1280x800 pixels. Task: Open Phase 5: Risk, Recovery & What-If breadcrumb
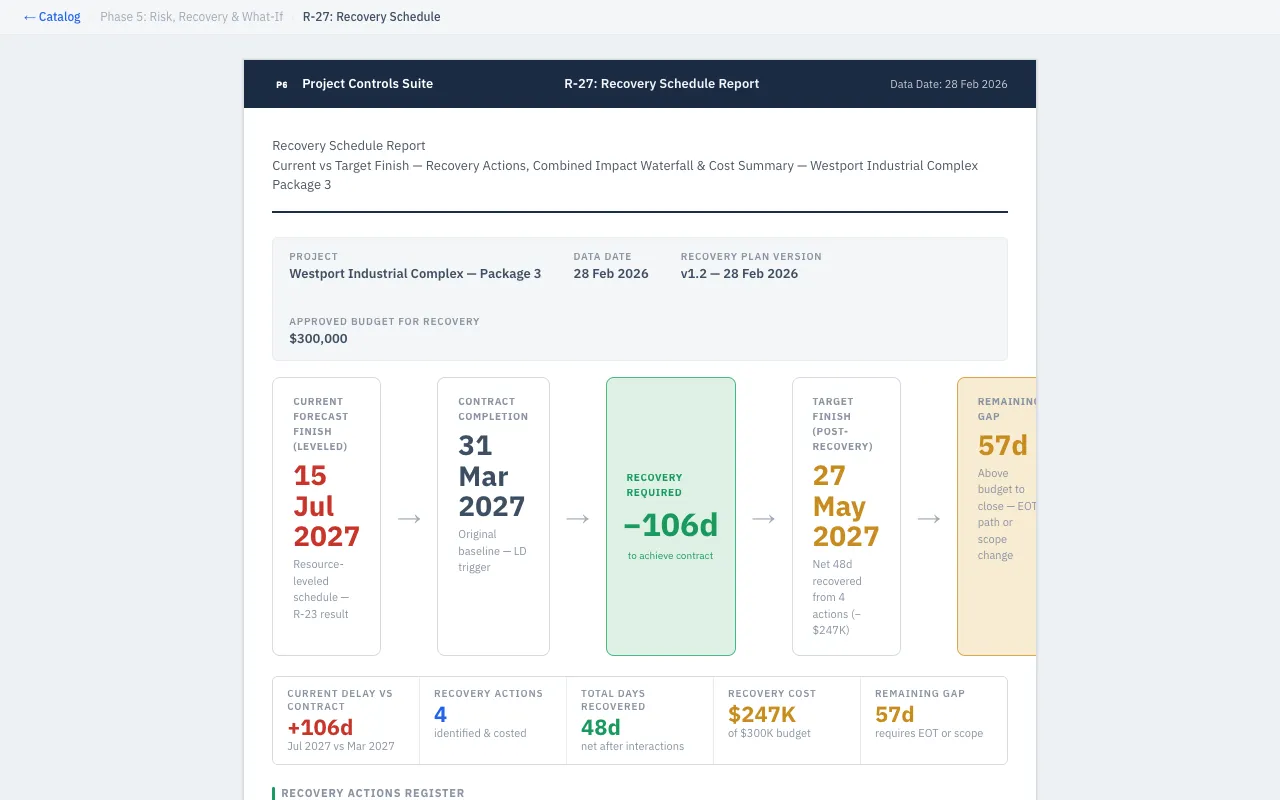(x=191, y=17)
